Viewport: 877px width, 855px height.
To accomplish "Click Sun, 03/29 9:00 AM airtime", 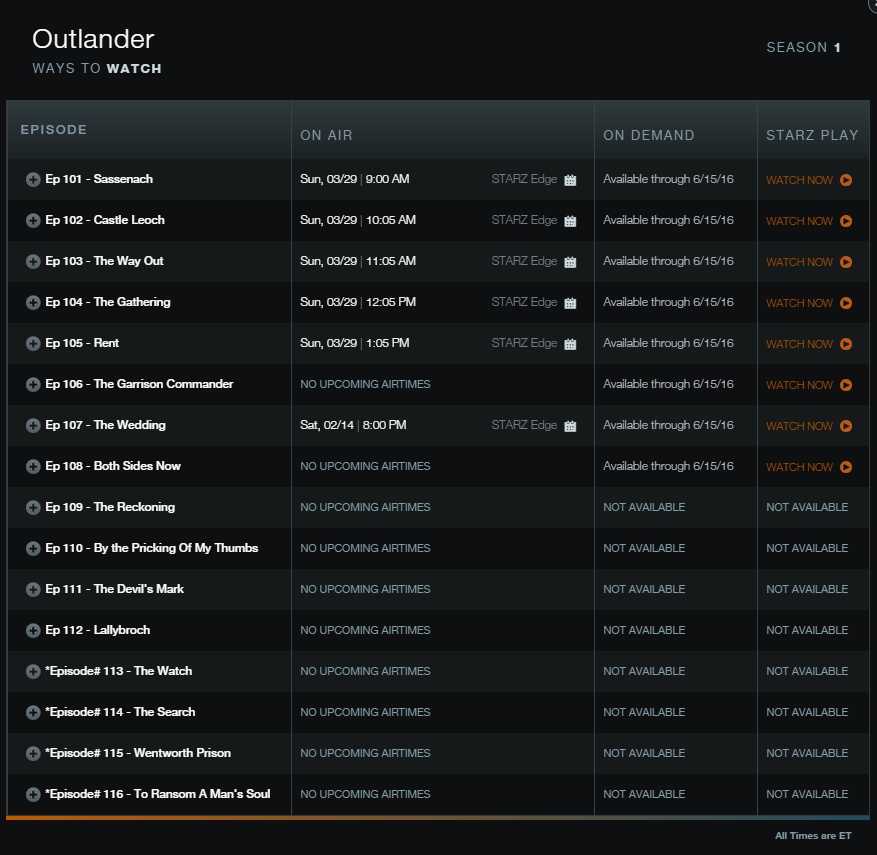I will (355, 179).
